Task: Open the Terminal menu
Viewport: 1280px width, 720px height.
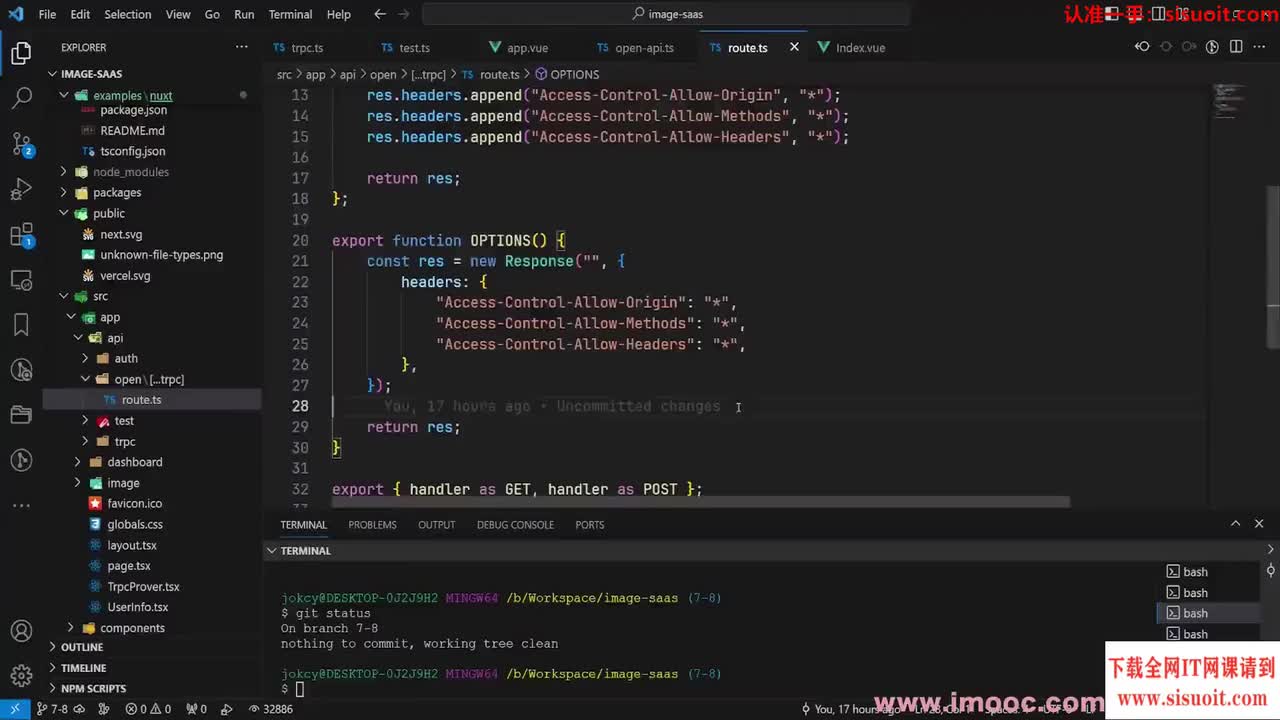Action: point(290,14)
